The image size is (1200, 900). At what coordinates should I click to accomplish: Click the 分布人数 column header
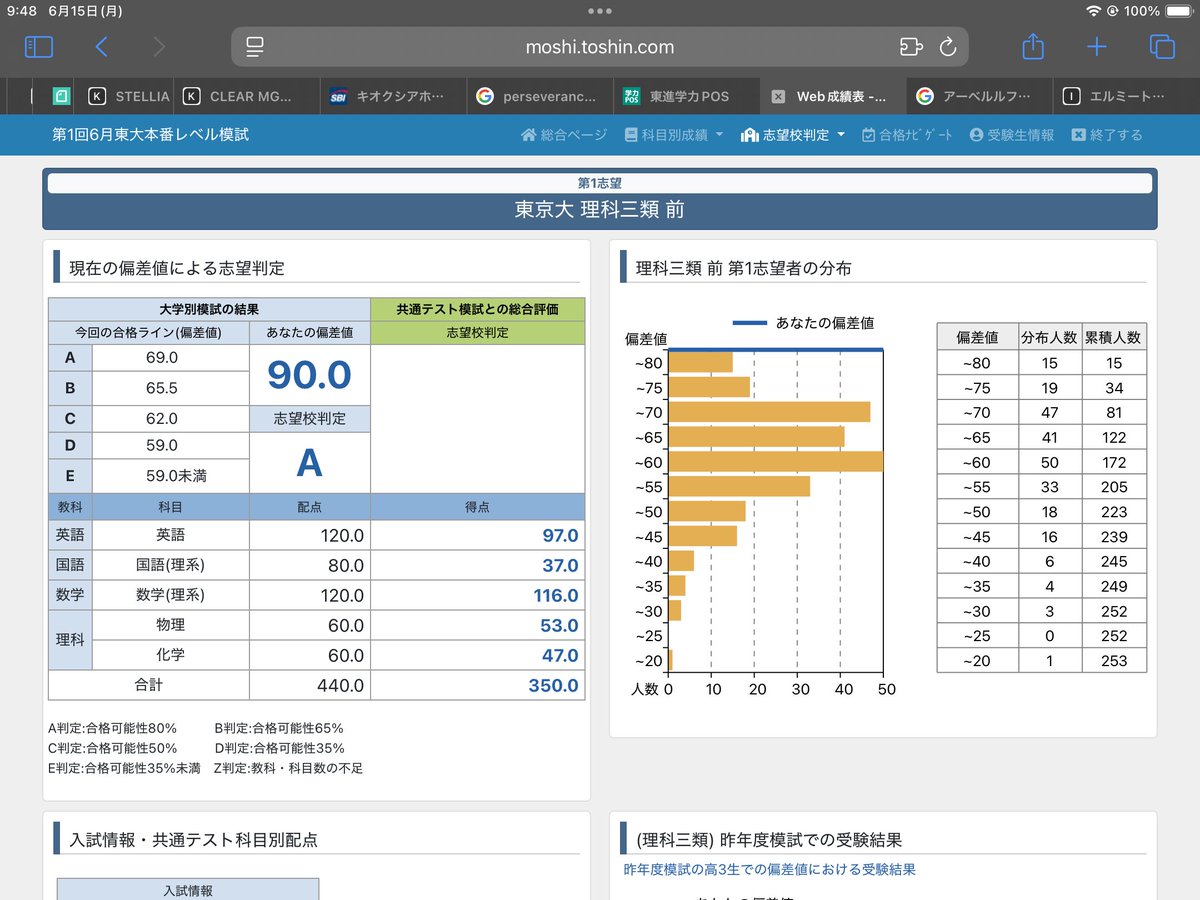pyautogui.click(x=1049, y=337)
